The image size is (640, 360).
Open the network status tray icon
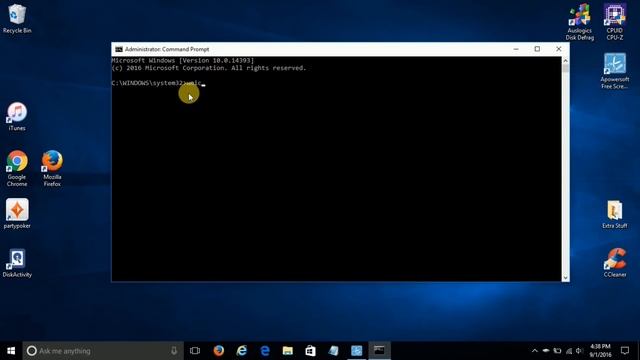pos(569,351)
